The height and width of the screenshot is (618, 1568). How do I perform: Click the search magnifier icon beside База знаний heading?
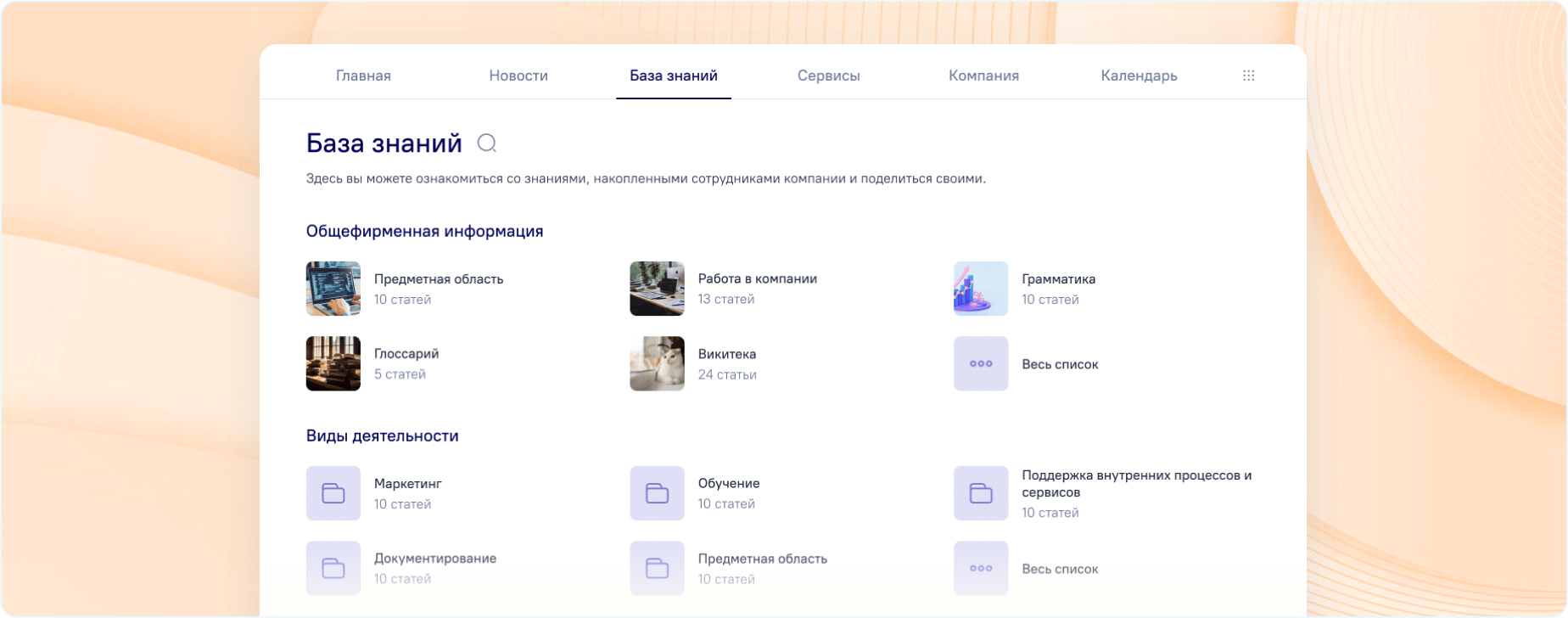tap(487, 143)
